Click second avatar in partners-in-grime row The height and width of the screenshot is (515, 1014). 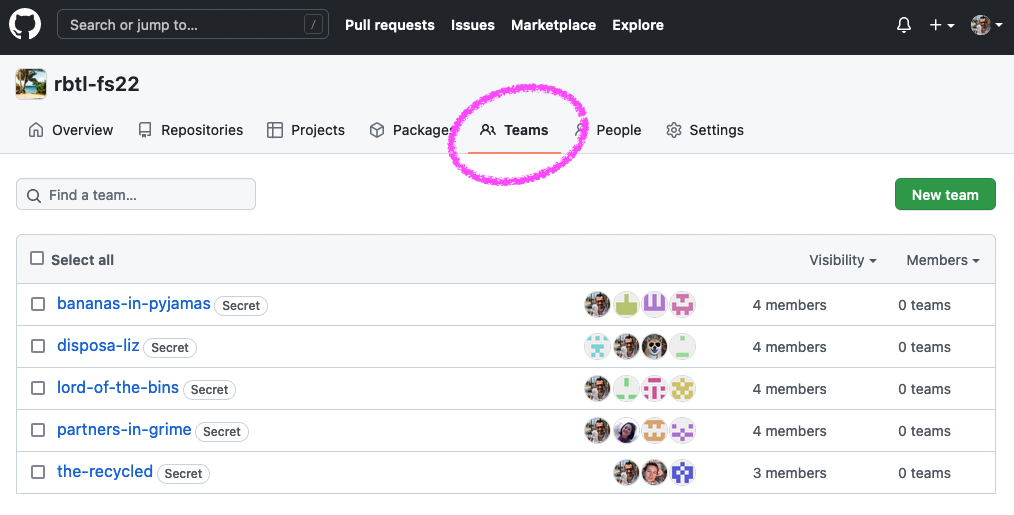click(x=626, y=431)
